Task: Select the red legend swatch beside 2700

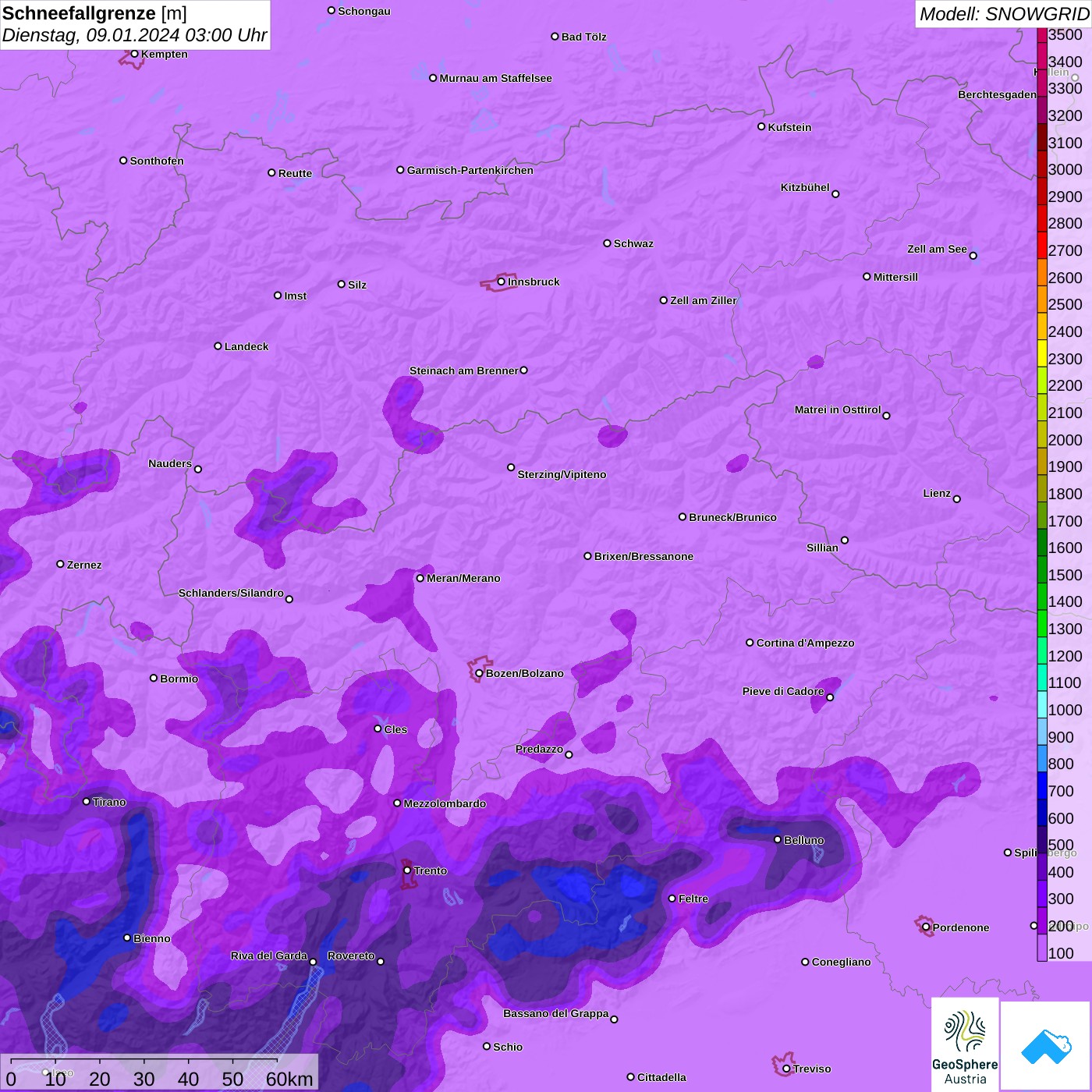Action: 1042,244
